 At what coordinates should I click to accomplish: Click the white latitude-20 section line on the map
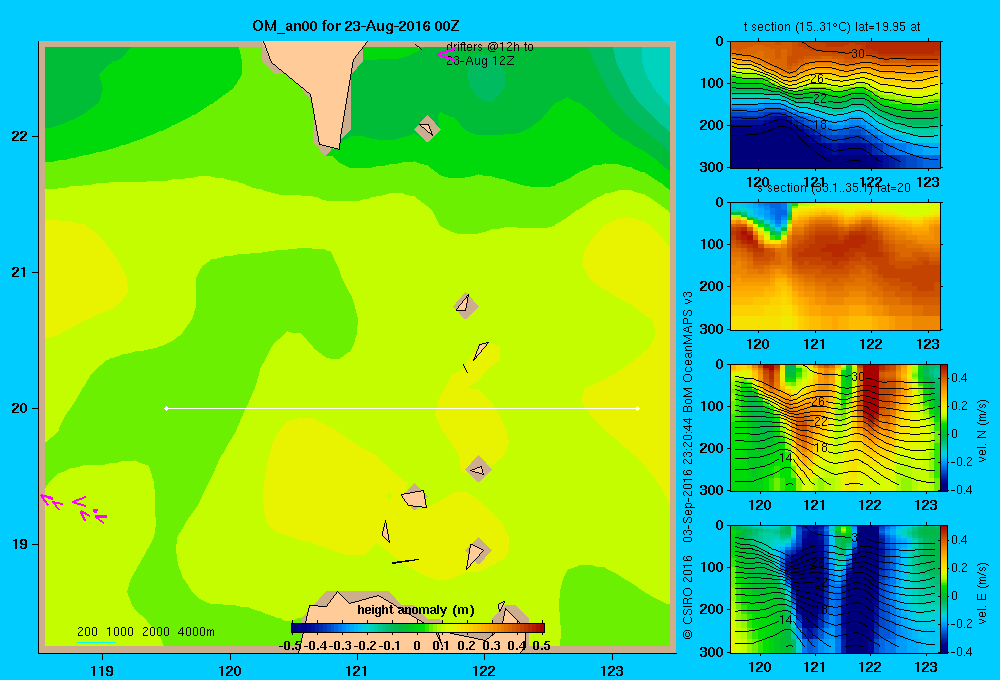[402, 408]
